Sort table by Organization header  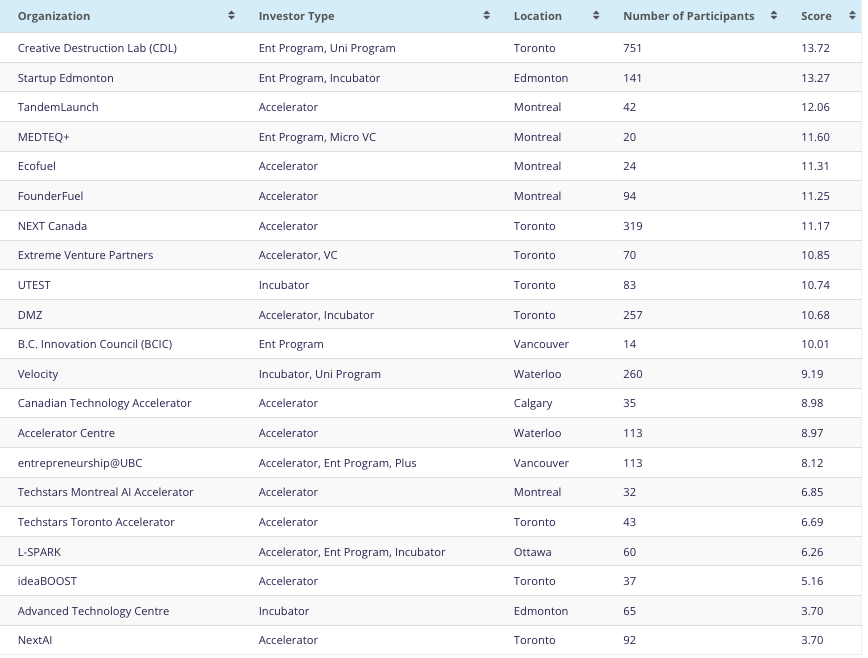54,16
